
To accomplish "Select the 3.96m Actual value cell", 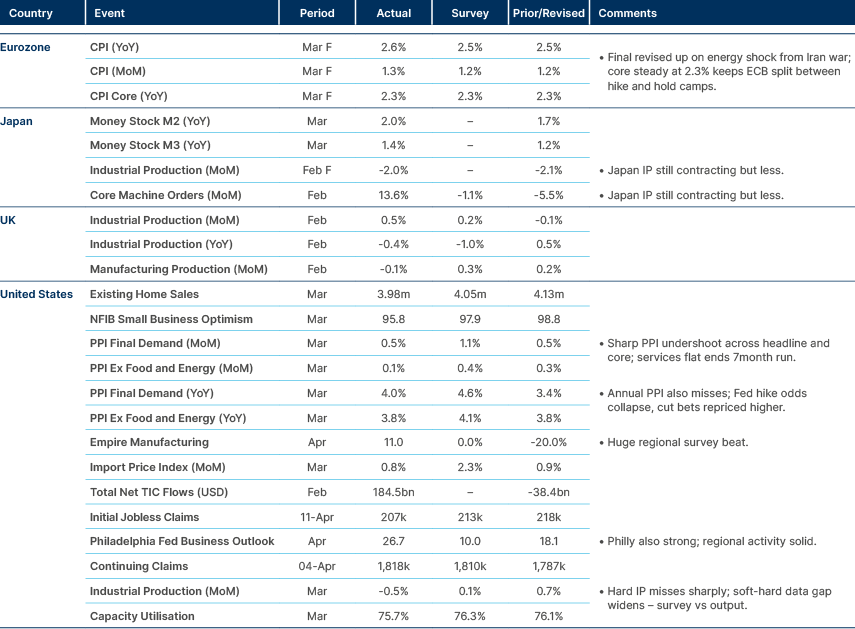I will click(x=394, y=294).
